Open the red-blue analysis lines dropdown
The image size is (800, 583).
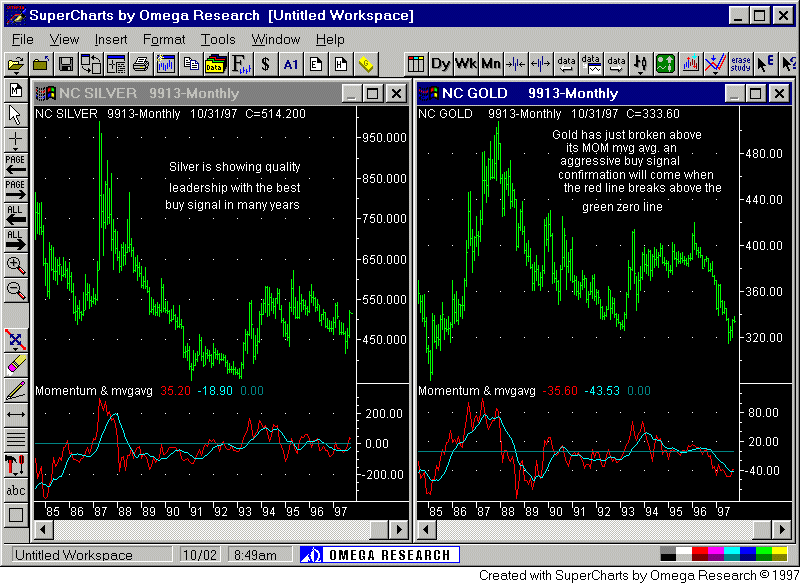click(x=716, y=64)
